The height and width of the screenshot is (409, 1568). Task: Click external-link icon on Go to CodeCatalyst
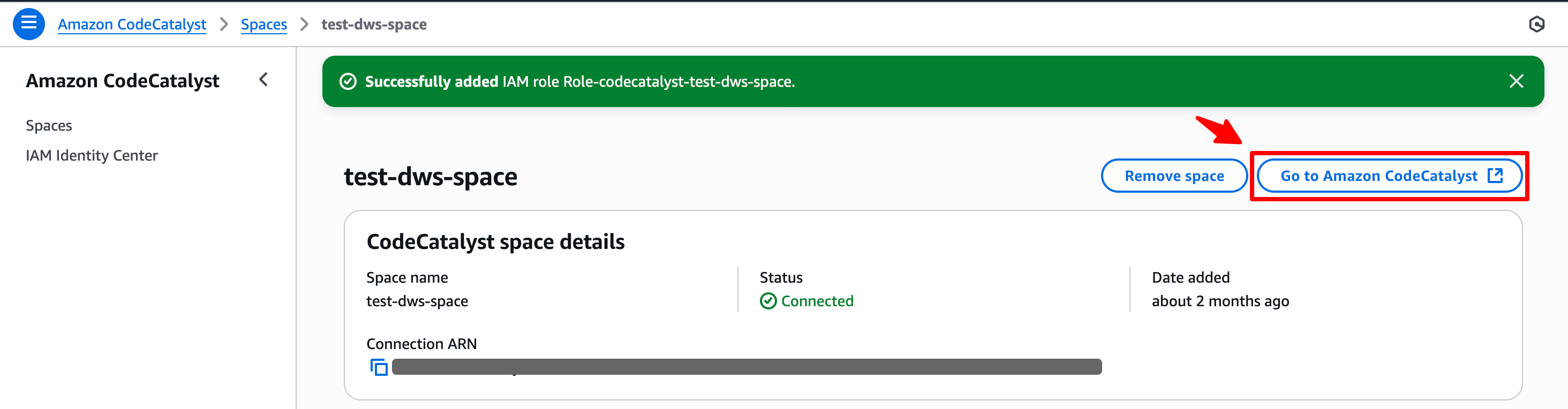(x=1496, y=176)
